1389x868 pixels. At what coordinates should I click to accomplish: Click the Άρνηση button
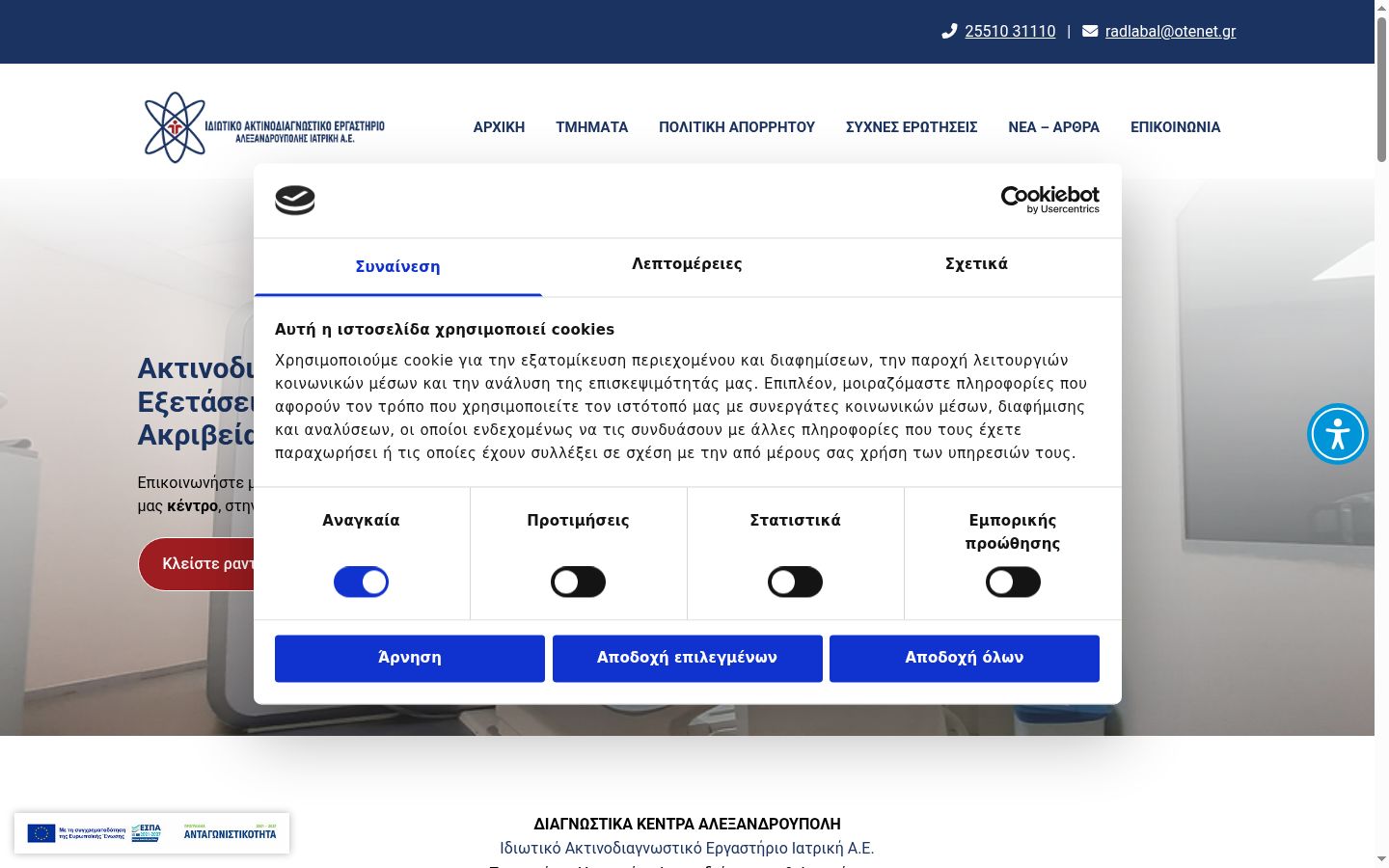pyautogui.click(x=410, y=659)
